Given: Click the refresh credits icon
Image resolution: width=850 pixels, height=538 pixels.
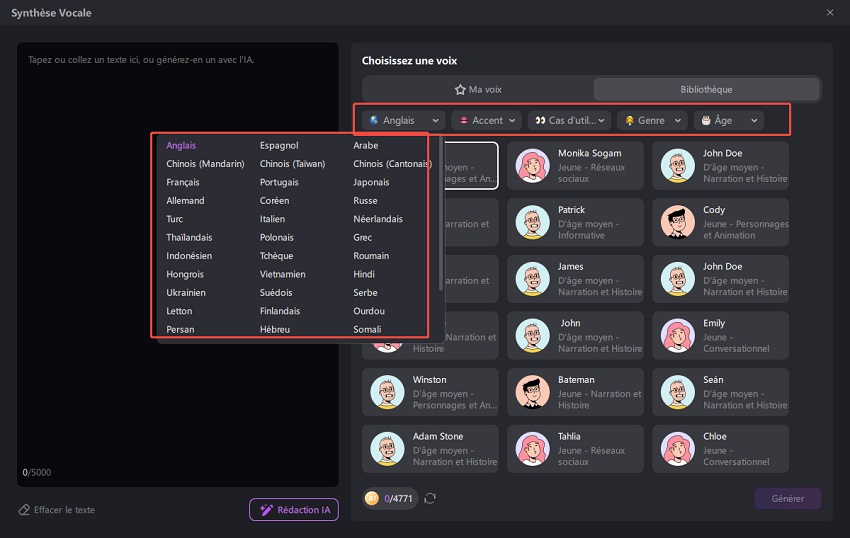Looking at the screenshot, I should click(x=431, y=498).
